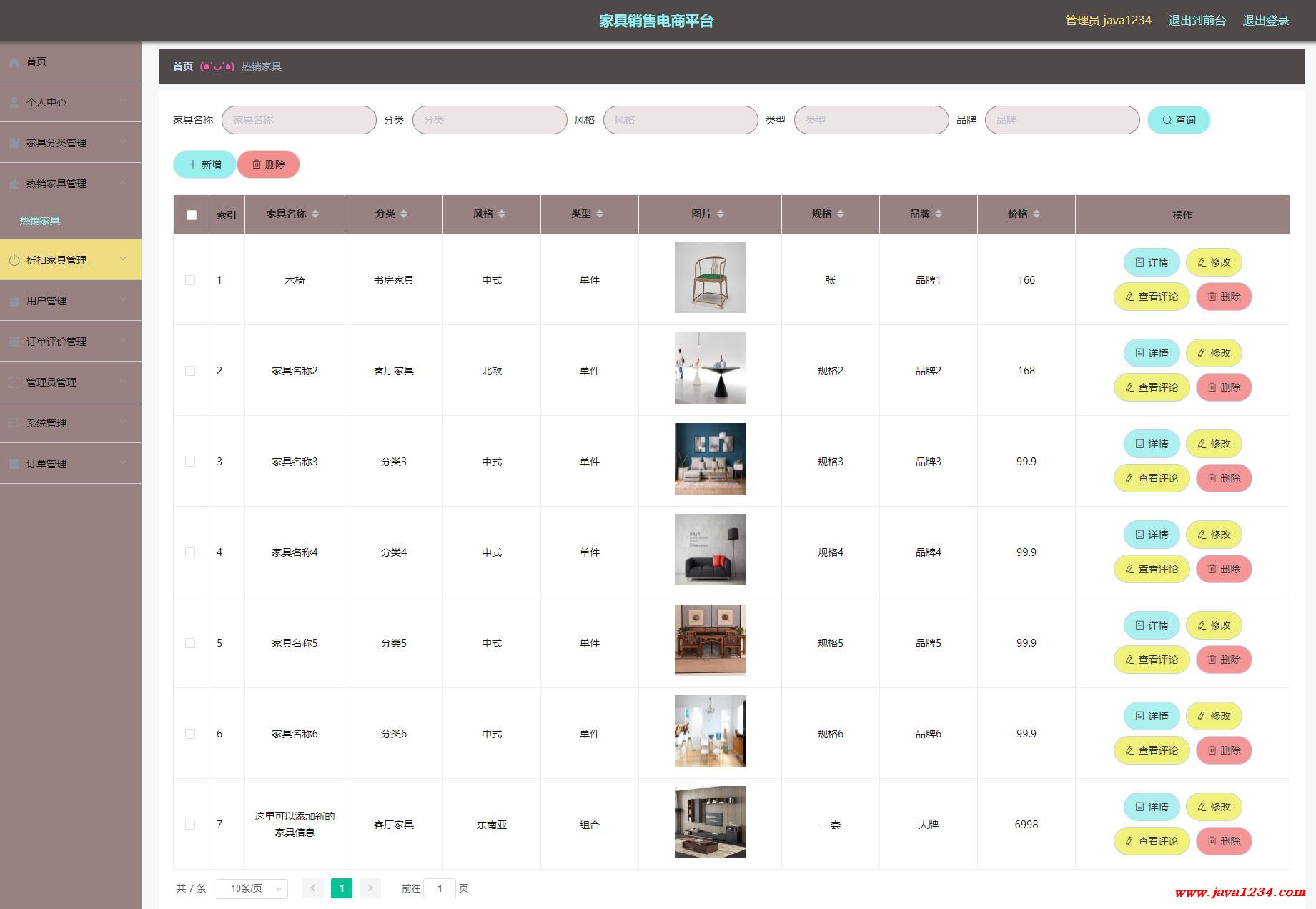Select page 1 in pagination
The height and width of the screenshot is (909, 1316).
tap(342, 888)
